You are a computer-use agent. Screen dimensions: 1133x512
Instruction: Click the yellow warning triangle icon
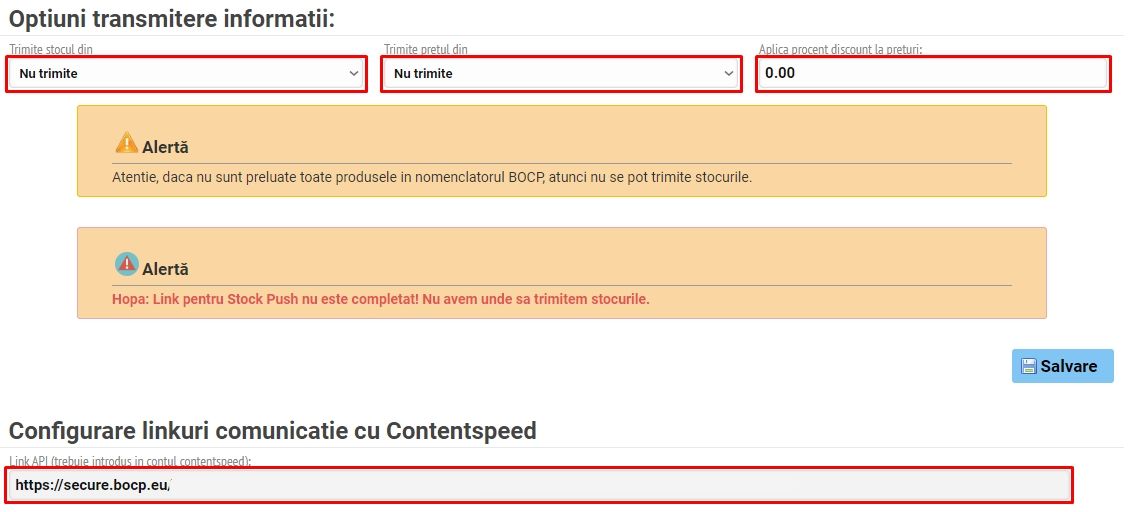tap(126, 143)
